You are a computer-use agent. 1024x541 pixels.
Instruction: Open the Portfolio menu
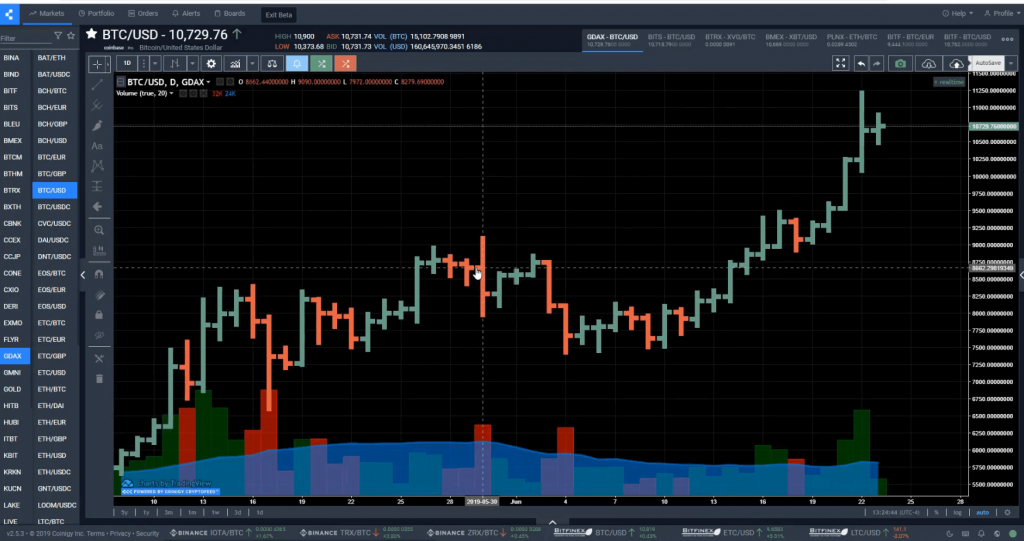(x=96, y=13)
